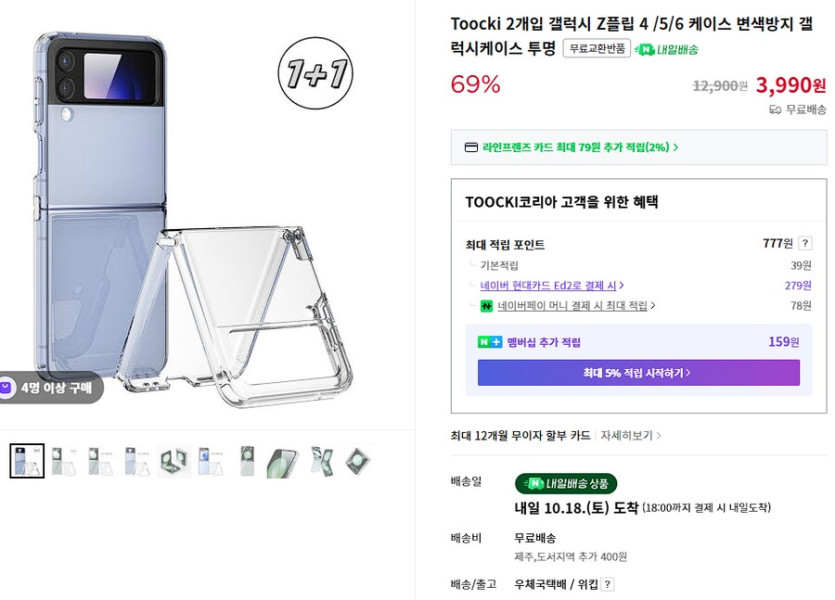This screenshot has width=835, height=600.
Task: Click the card icon in the 라인프렌즈 banner
Action: coord(471,147)
